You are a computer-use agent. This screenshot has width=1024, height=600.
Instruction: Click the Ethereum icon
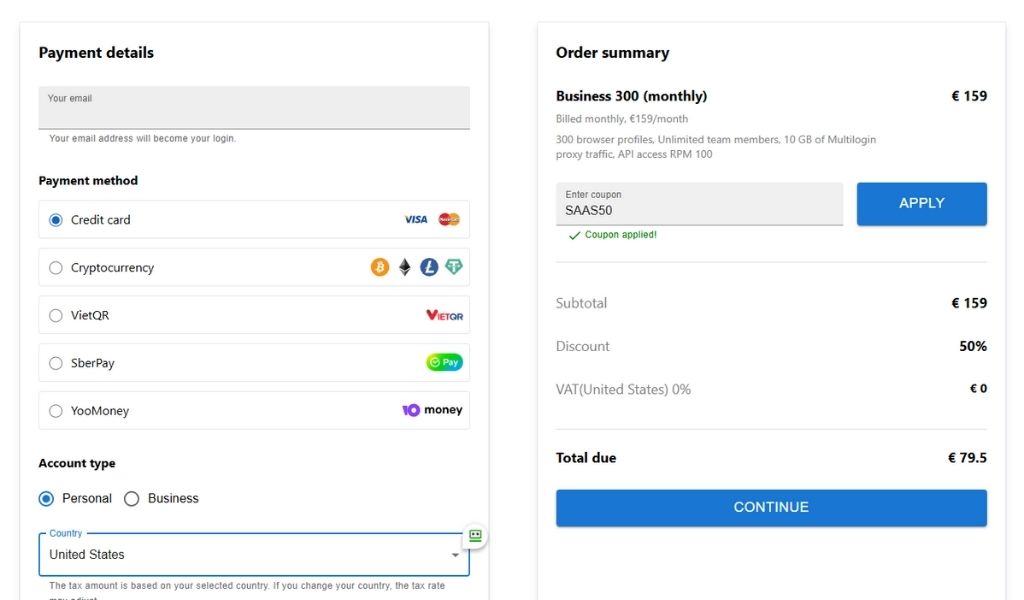tap(405, 267)
